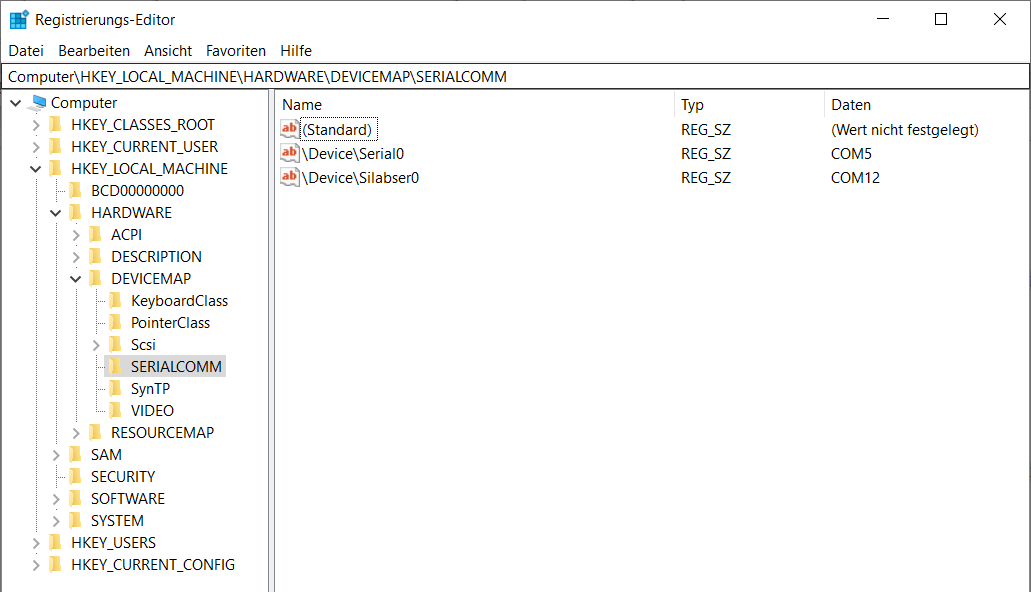1031x592 pixels.
Task: Click the HARDWARE folder icon
Action: pos(76,213)
